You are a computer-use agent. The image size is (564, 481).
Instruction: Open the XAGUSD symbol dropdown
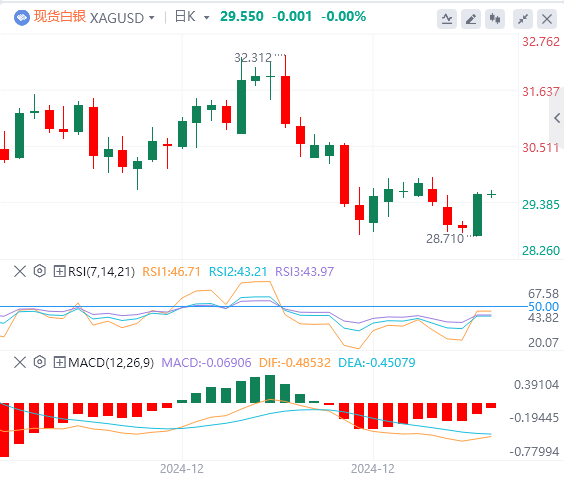(x=122, y=18)
